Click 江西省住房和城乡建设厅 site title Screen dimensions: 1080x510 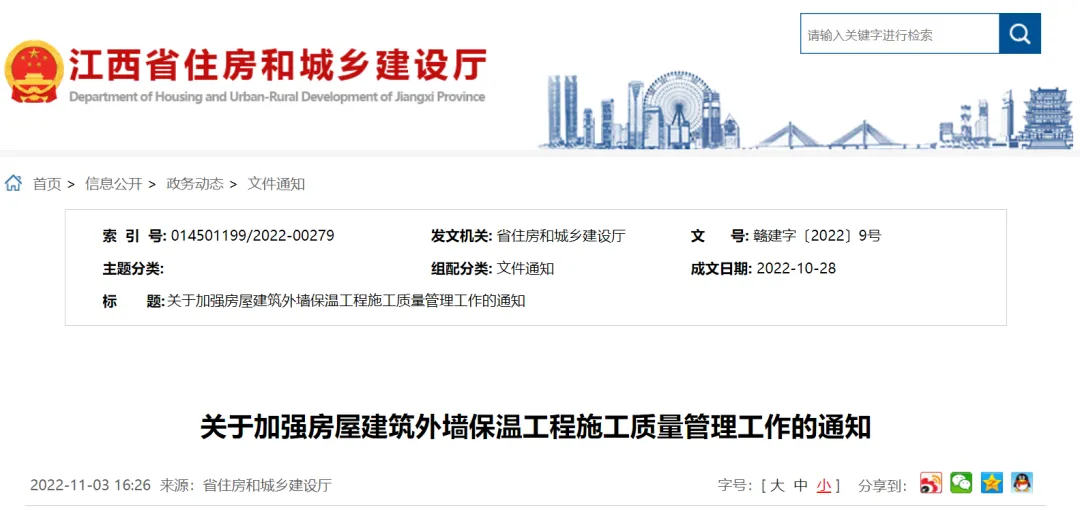278,65
